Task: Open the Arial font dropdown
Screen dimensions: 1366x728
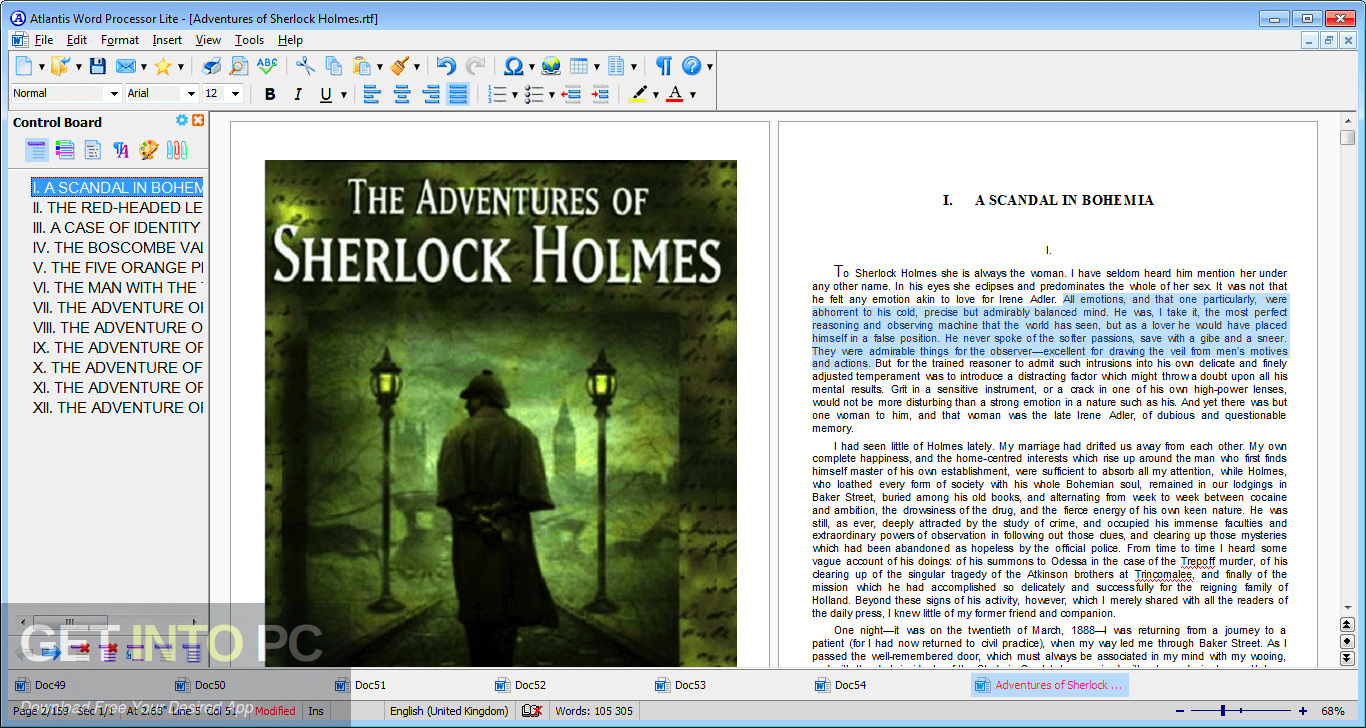Action: (190, 93)
